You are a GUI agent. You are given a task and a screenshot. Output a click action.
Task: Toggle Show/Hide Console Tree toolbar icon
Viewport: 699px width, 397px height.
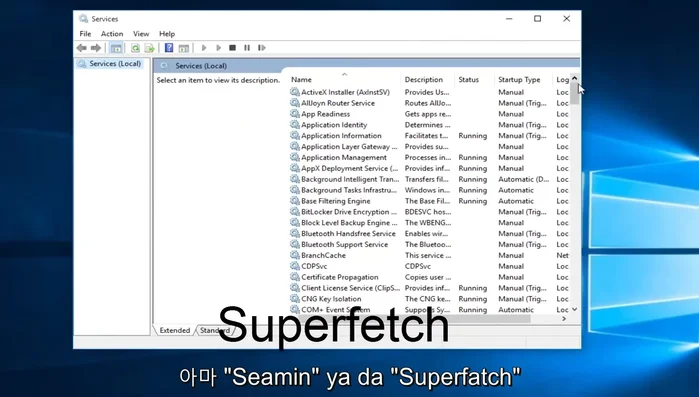click(x=116, y=48)
